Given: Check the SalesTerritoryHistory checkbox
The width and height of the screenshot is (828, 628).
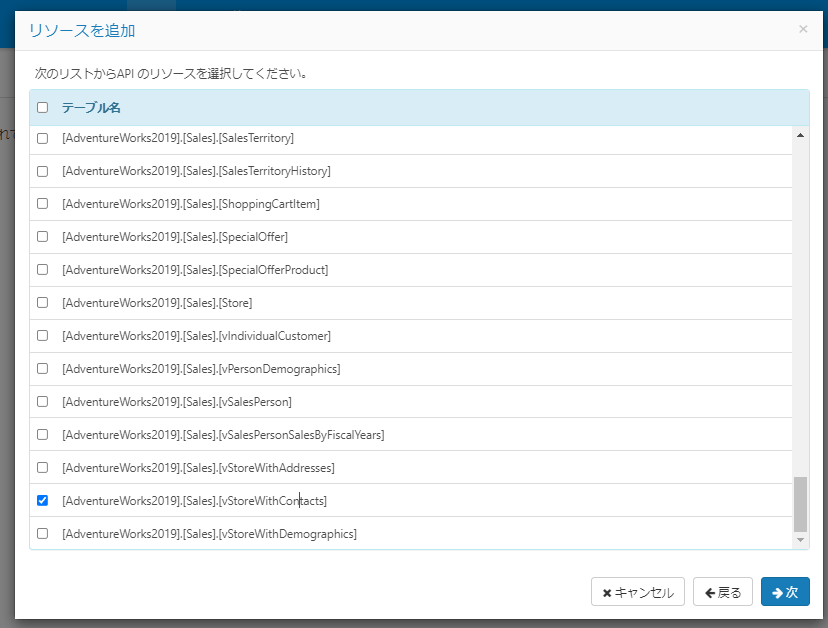Looking at the screenshot, I should [42, 171].
